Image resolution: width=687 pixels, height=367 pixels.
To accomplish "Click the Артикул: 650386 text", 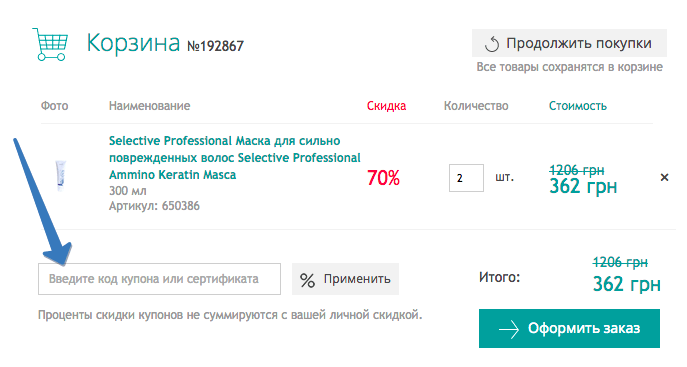I will click(x=154, y=206).
